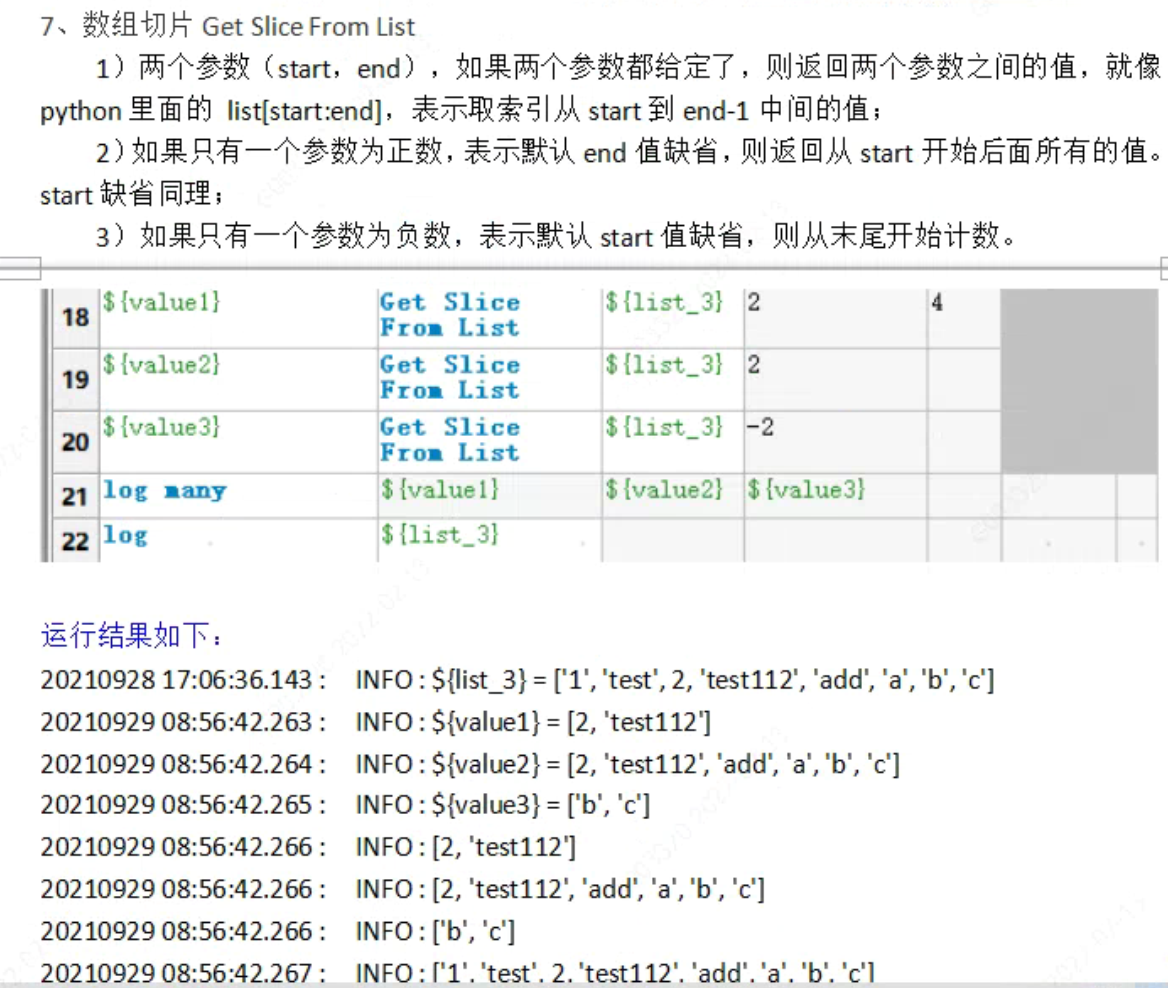
Task: Click the 'log' keyword in row 22
Action: point(125,536)
